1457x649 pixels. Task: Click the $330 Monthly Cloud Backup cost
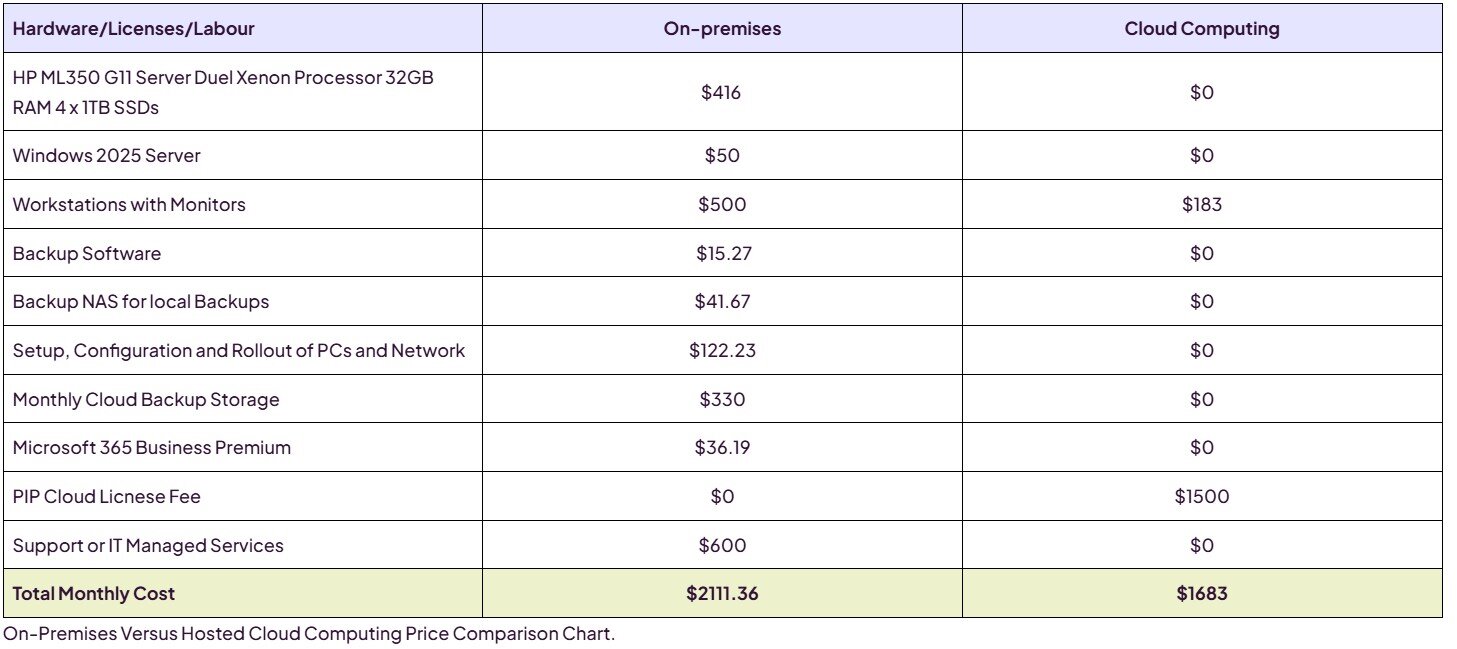pos(722,400)
